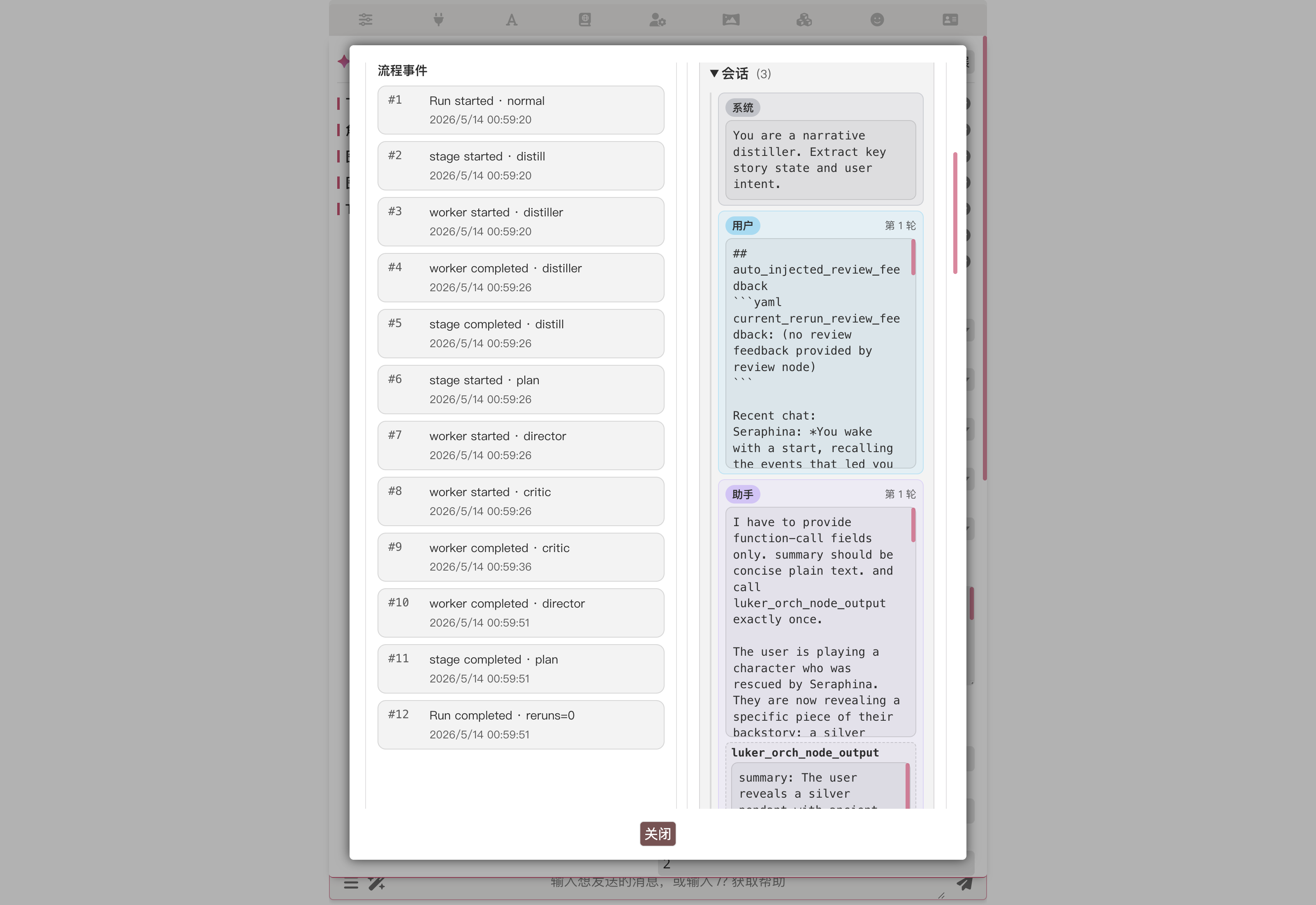Click the 关闭 button
Viewport: 1316px width, 905px height.
tap(658, 833)
